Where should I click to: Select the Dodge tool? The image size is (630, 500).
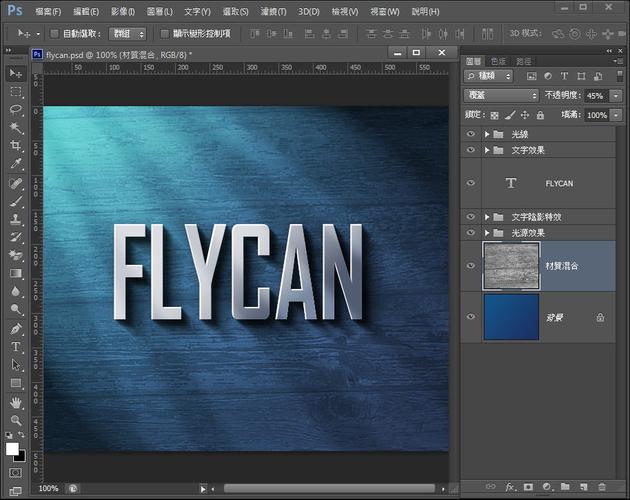(x=16, y=309)
